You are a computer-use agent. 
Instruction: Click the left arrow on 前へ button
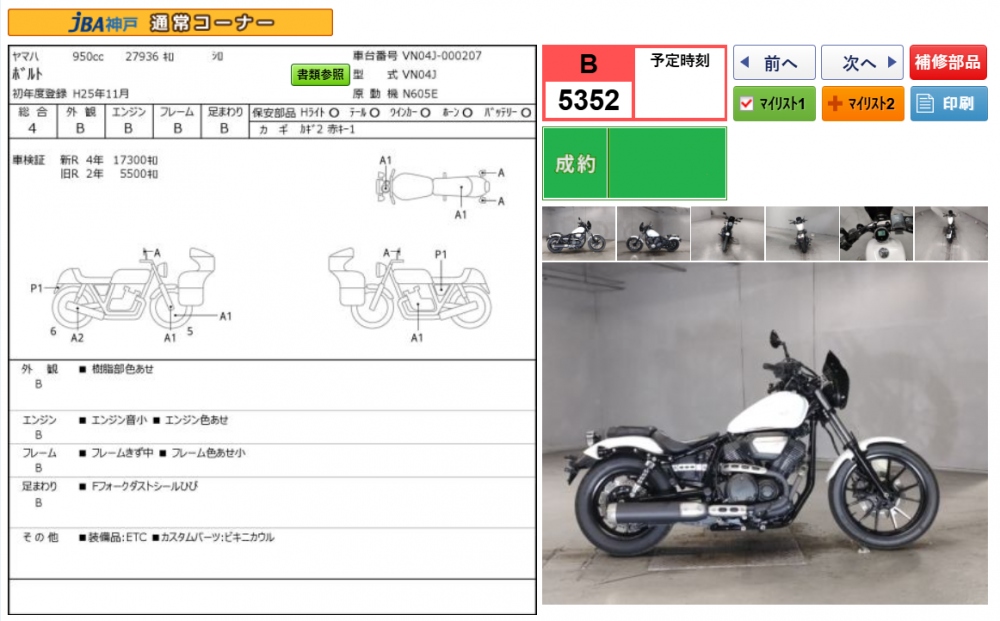tap(744, 63)
